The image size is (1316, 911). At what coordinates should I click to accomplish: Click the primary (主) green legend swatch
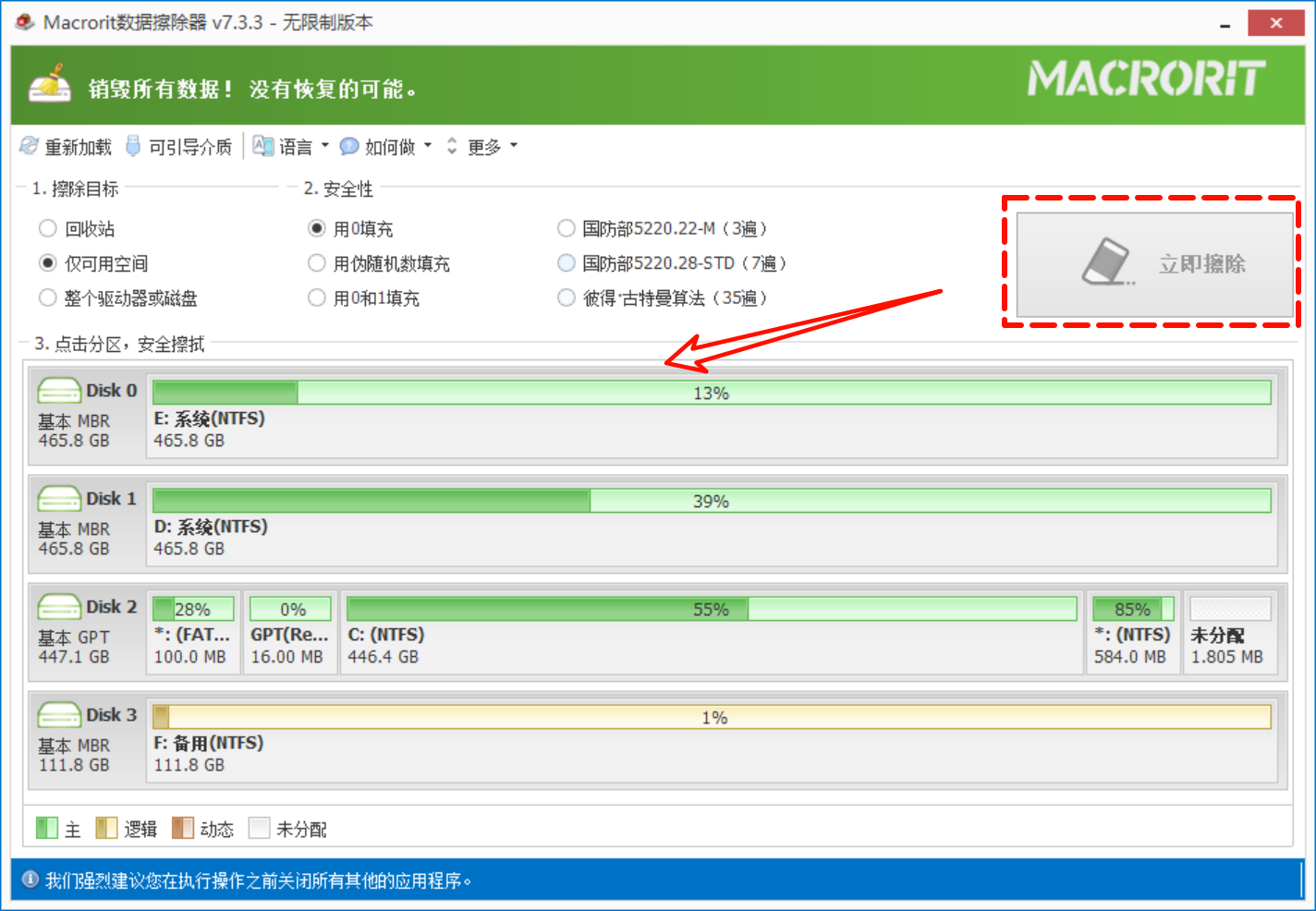(x=47, y=828)
